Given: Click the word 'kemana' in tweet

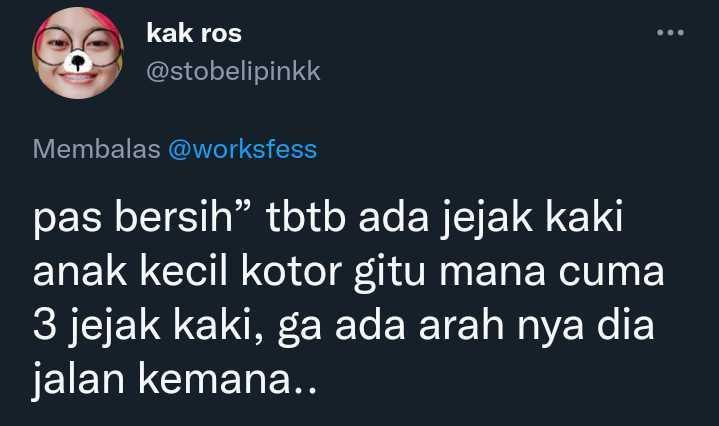Looking at the screenshot, I should click(x=215, y=379).
